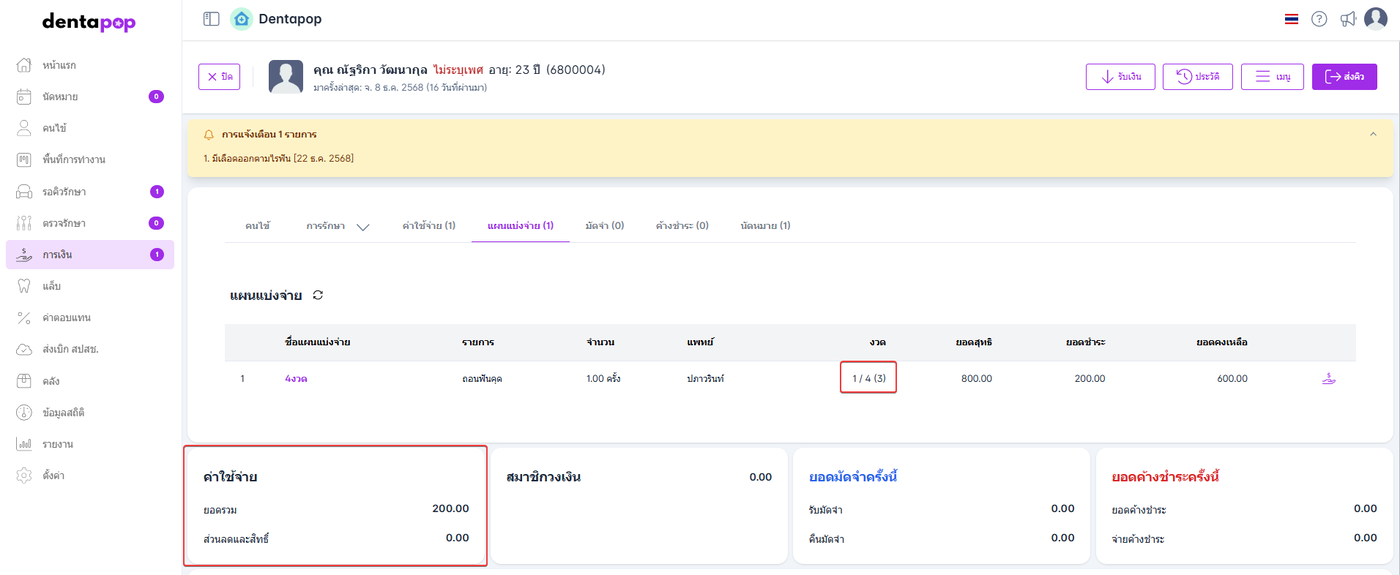Screen dimensions: 1400x575
Task: Click การเงิน badge count 1
Action: pyautogui.click(x=156, y=255)
